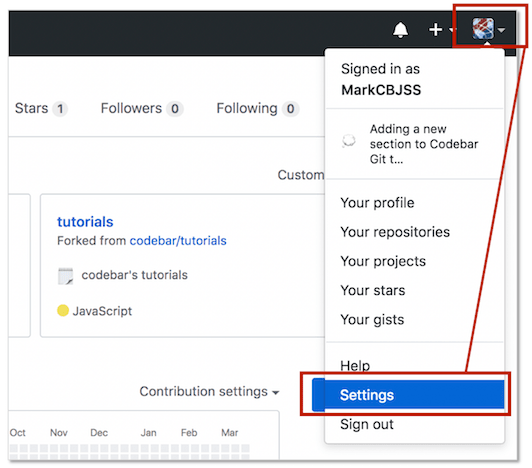This screenshot has height=468, width=532.
Task: Click the user avatar picture
Action: [x=483, y=29]
